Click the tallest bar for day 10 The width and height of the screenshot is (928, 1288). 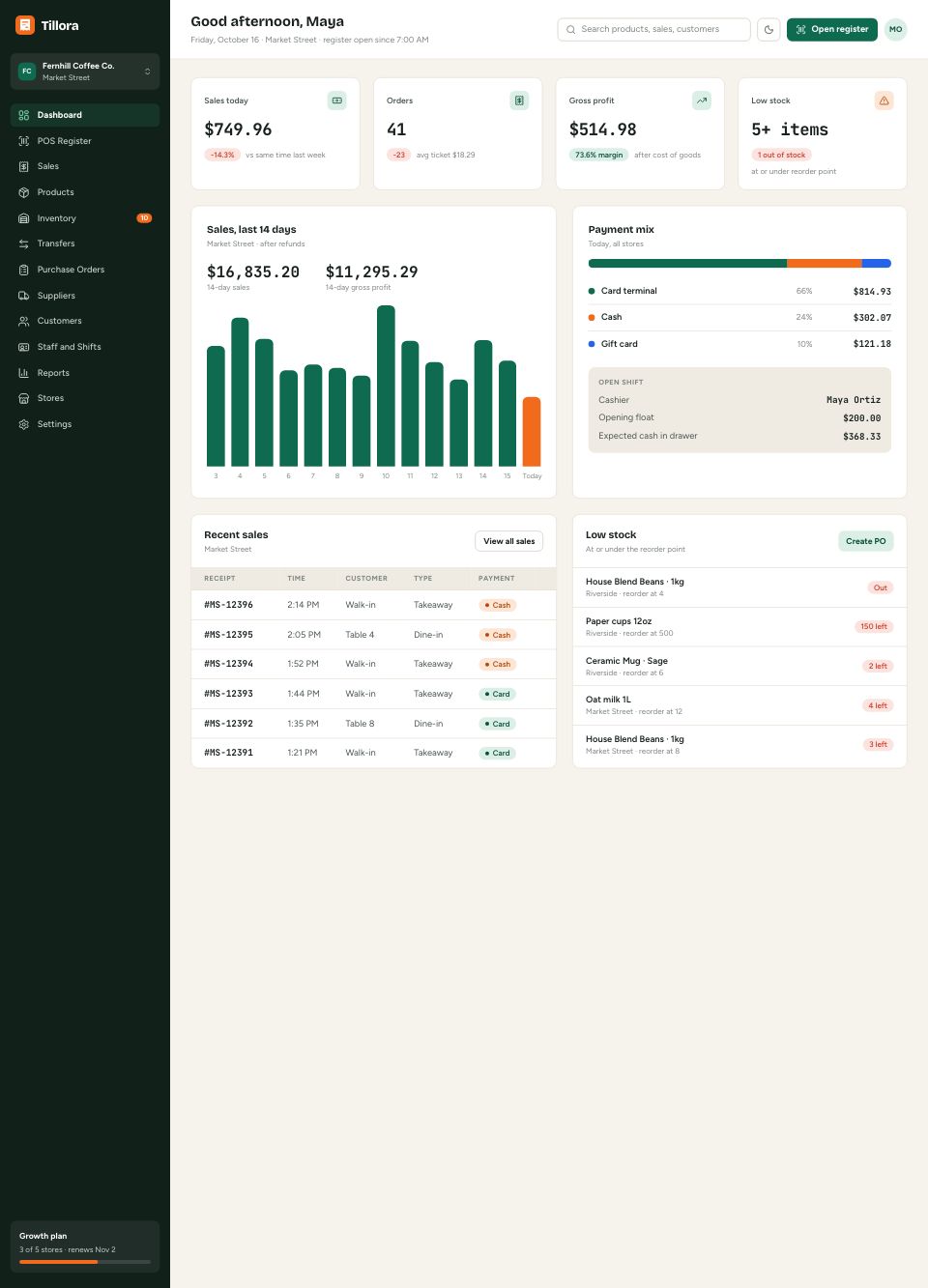point(386,386)
